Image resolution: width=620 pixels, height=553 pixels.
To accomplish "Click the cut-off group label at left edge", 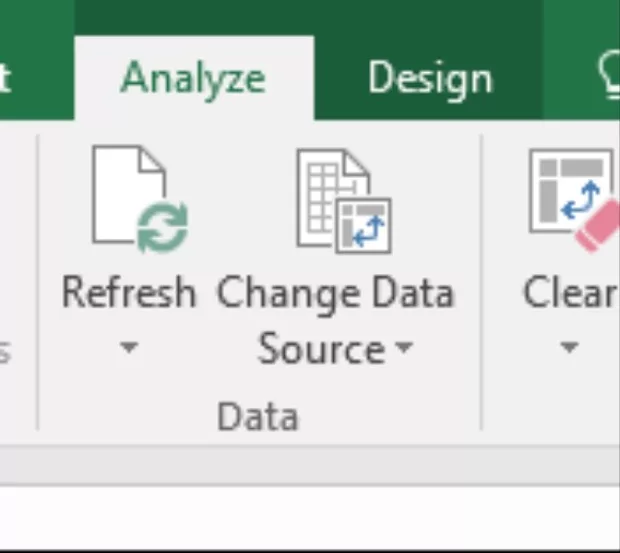I will (5, 350).
